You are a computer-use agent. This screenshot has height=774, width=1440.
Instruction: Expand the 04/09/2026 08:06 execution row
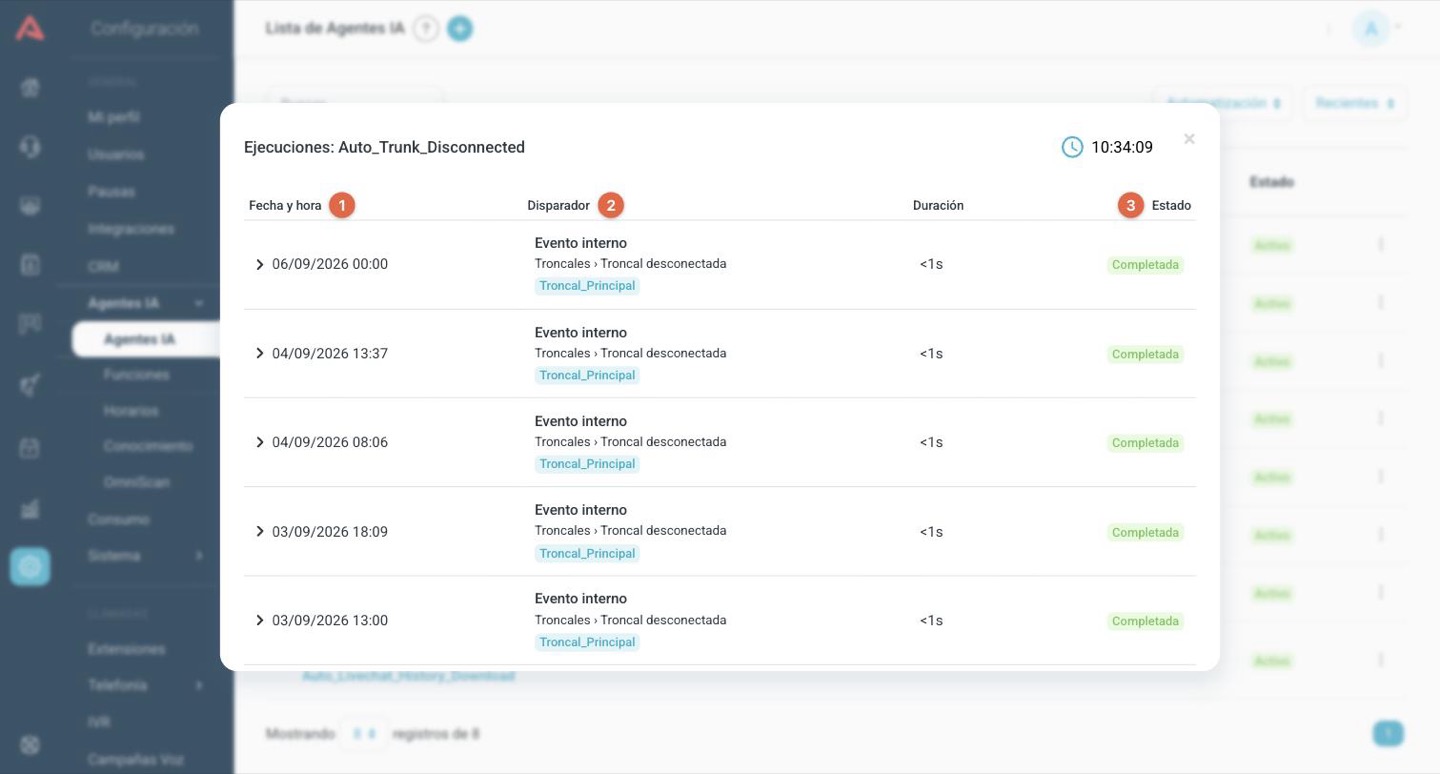[260, 443]
